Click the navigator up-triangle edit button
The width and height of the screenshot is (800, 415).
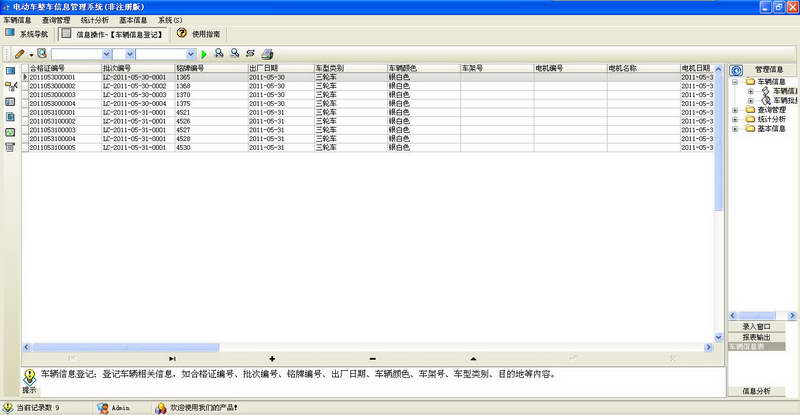(x=473, y=359)
